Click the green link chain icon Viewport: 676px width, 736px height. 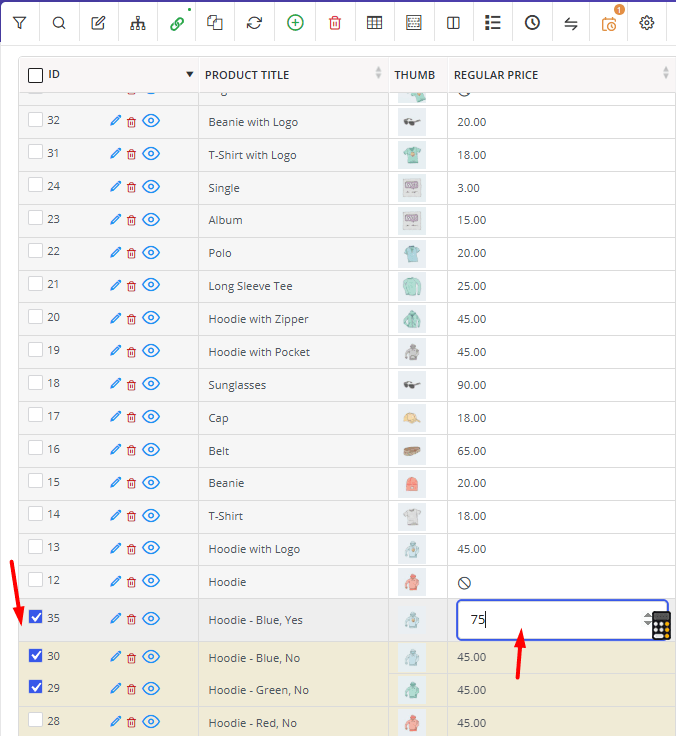click(177, 23)
